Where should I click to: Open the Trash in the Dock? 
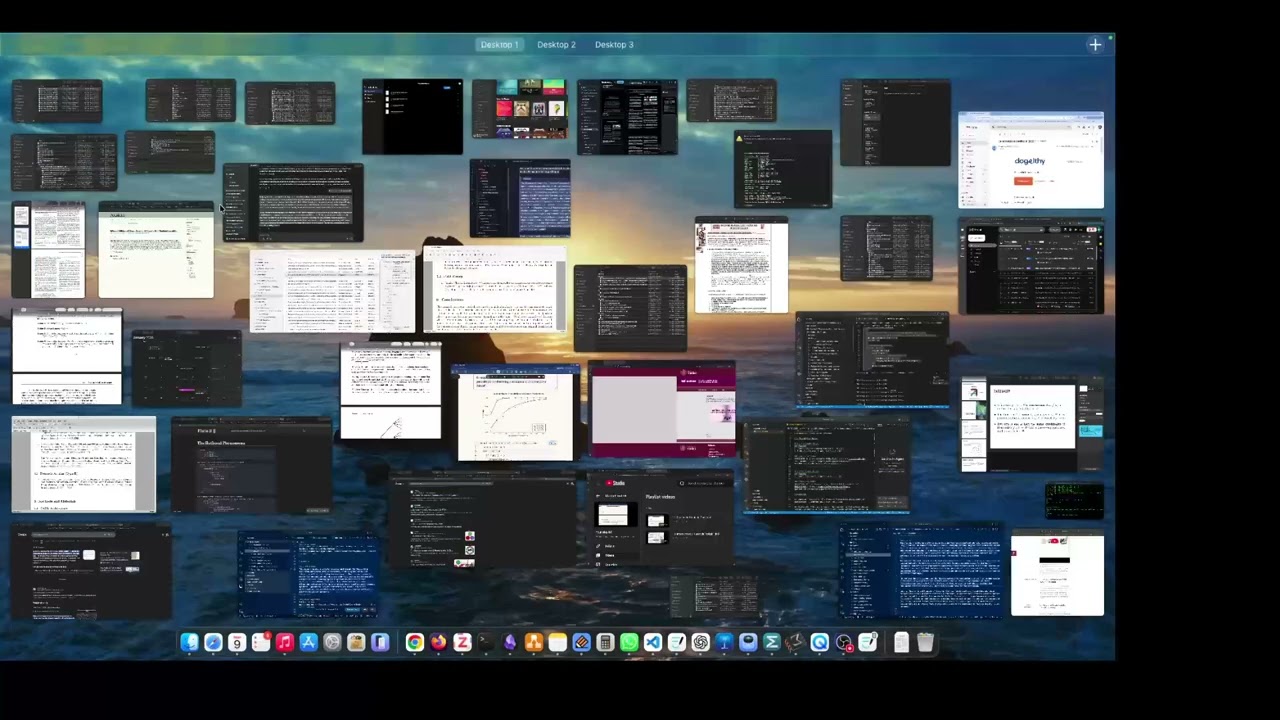tap(925, 643)
